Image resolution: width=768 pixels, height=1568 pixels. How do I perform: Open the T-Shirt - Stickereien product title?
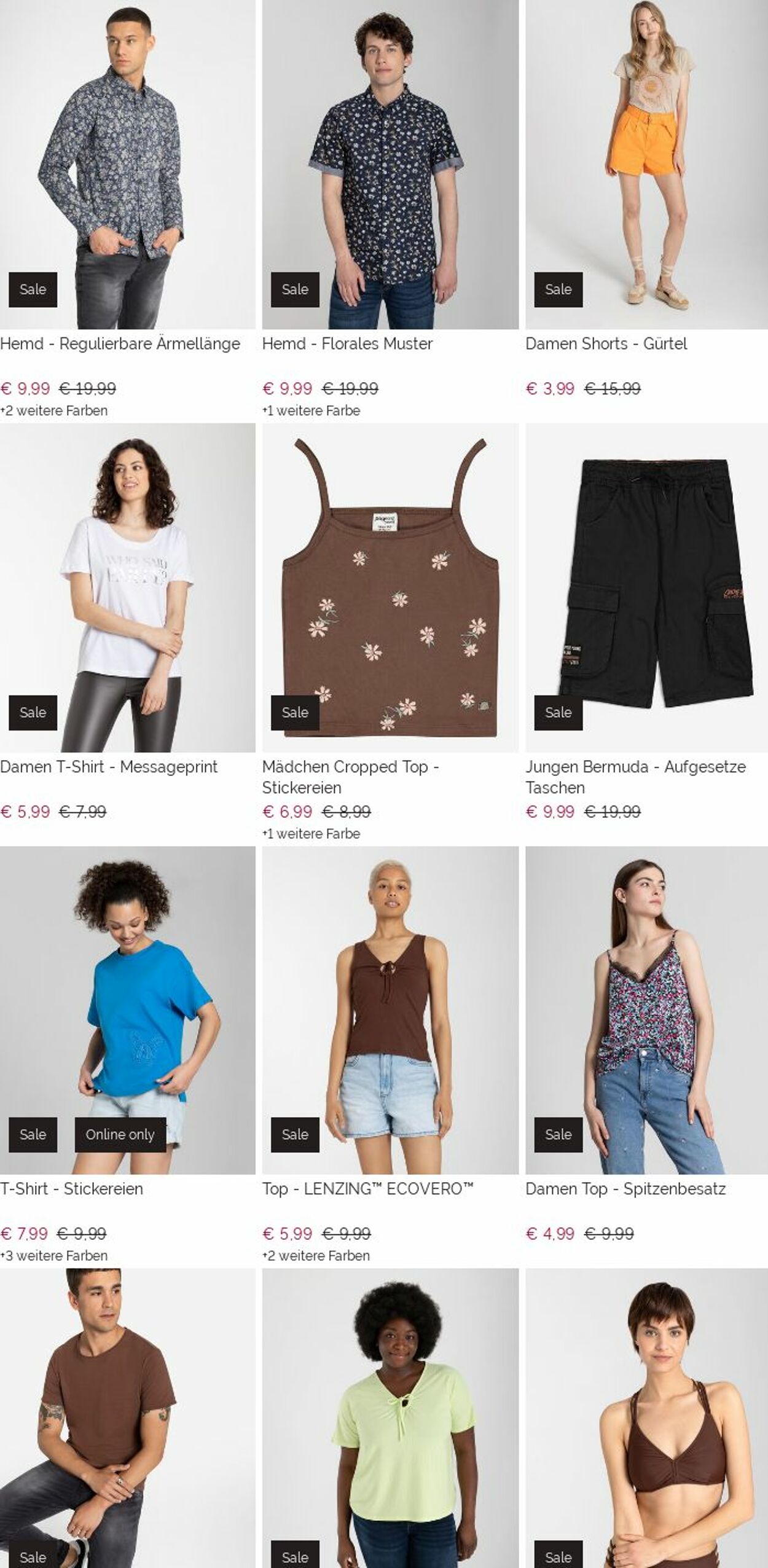click(71, 1189)
